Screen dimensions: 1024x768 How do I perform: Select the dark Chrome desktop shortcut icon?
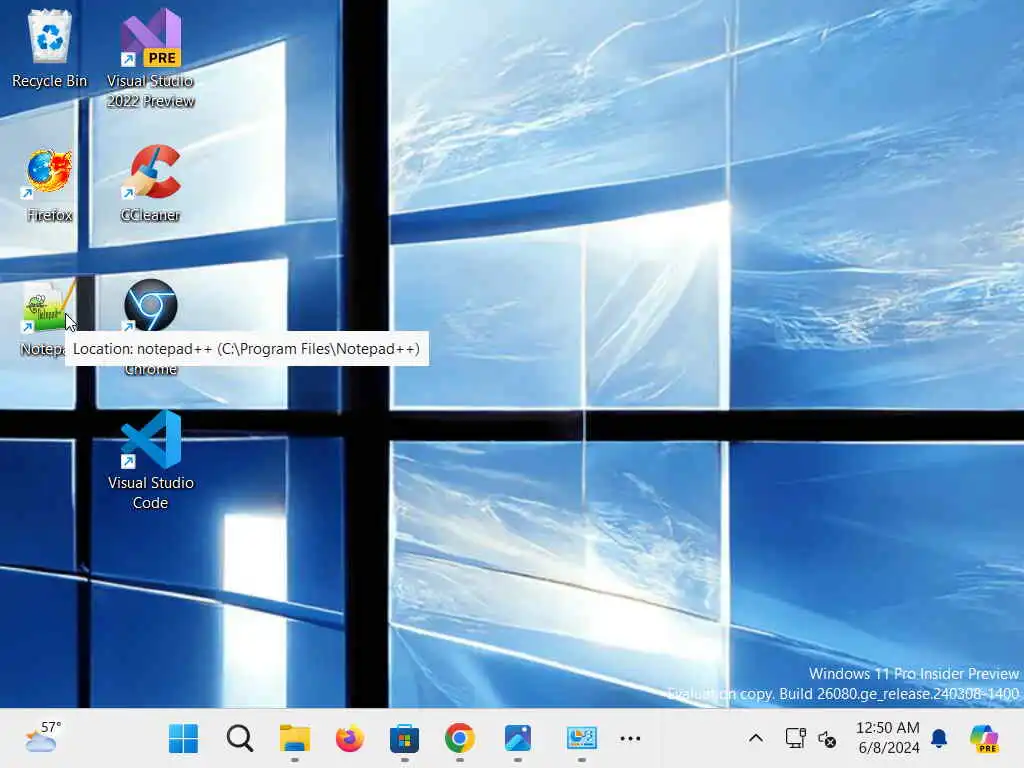(151, 306)
